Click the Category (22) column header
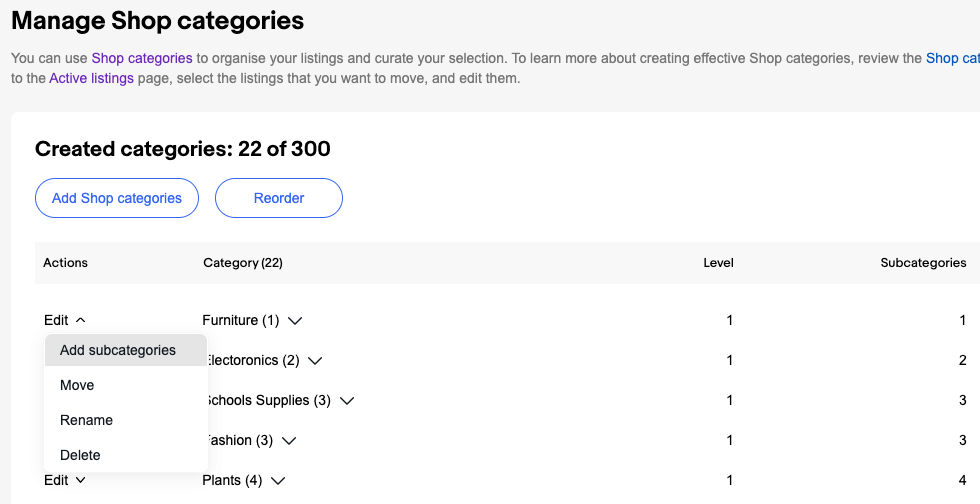980x504 pixels. coord(243,263)
